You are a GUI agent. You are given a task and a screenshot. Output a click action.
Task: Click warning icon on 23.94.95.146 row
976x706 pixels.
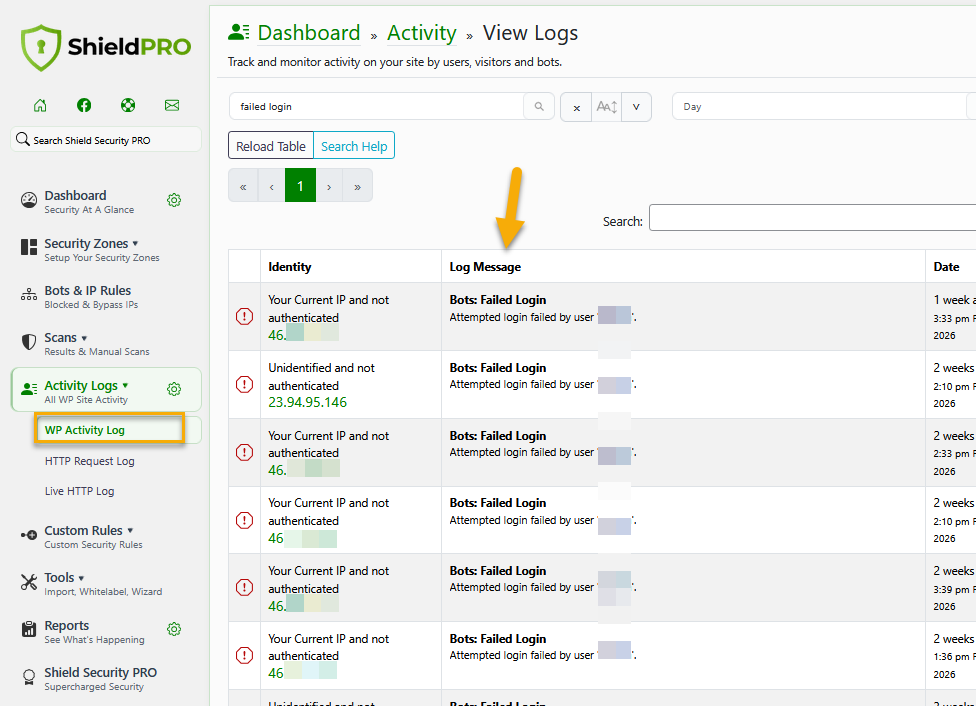[245, 384]
